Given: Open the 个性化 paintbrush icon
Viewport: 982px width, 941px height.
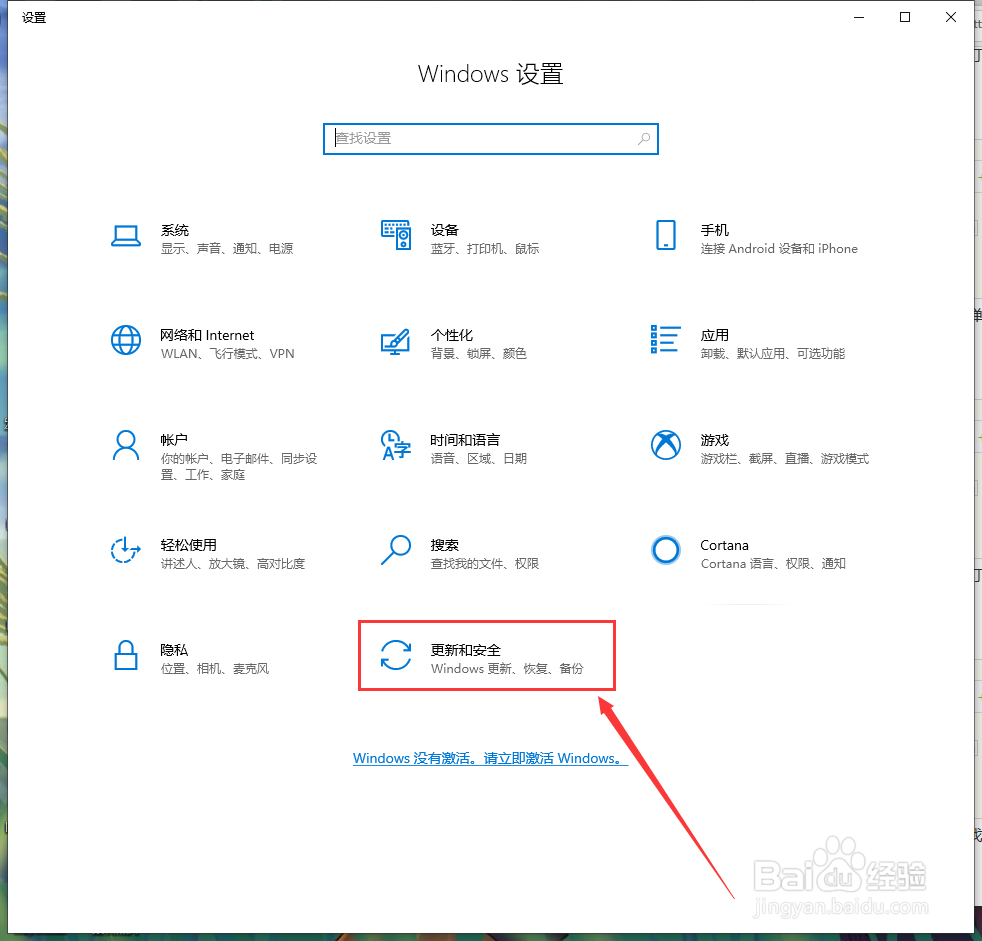Looking at the screenshot, I should point(396,341).
